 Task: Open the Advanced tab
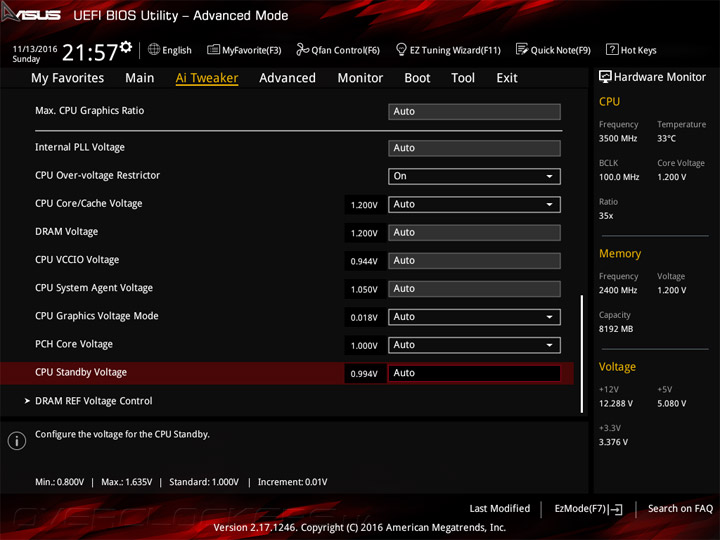point(287,78)
